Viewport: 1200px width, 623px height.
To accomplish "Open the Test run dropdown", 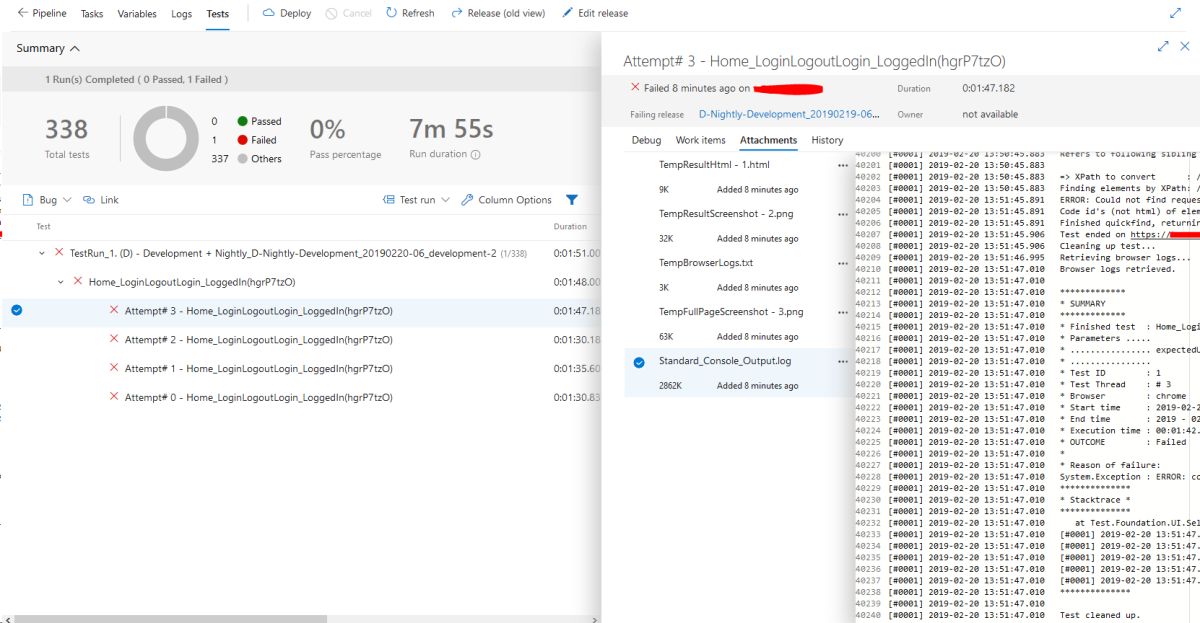I will 417,200.
